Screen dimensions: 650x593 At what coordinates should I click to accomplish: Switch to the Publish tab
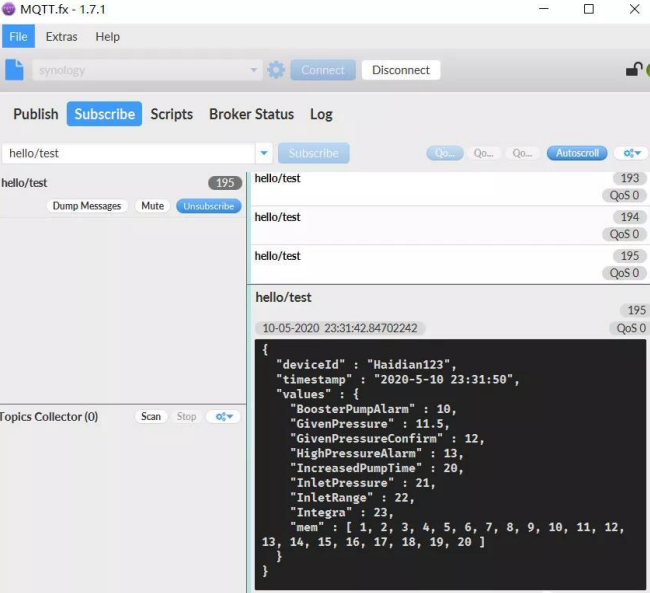35,114
